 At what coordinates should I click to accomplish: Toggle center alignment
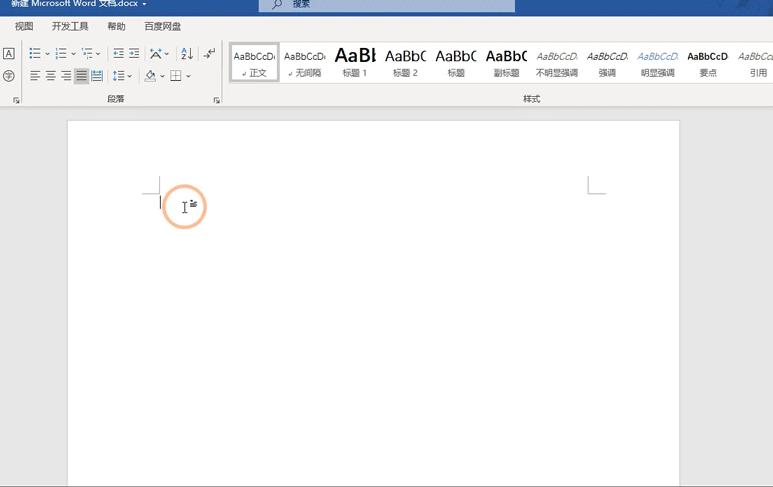pos(50,76)
